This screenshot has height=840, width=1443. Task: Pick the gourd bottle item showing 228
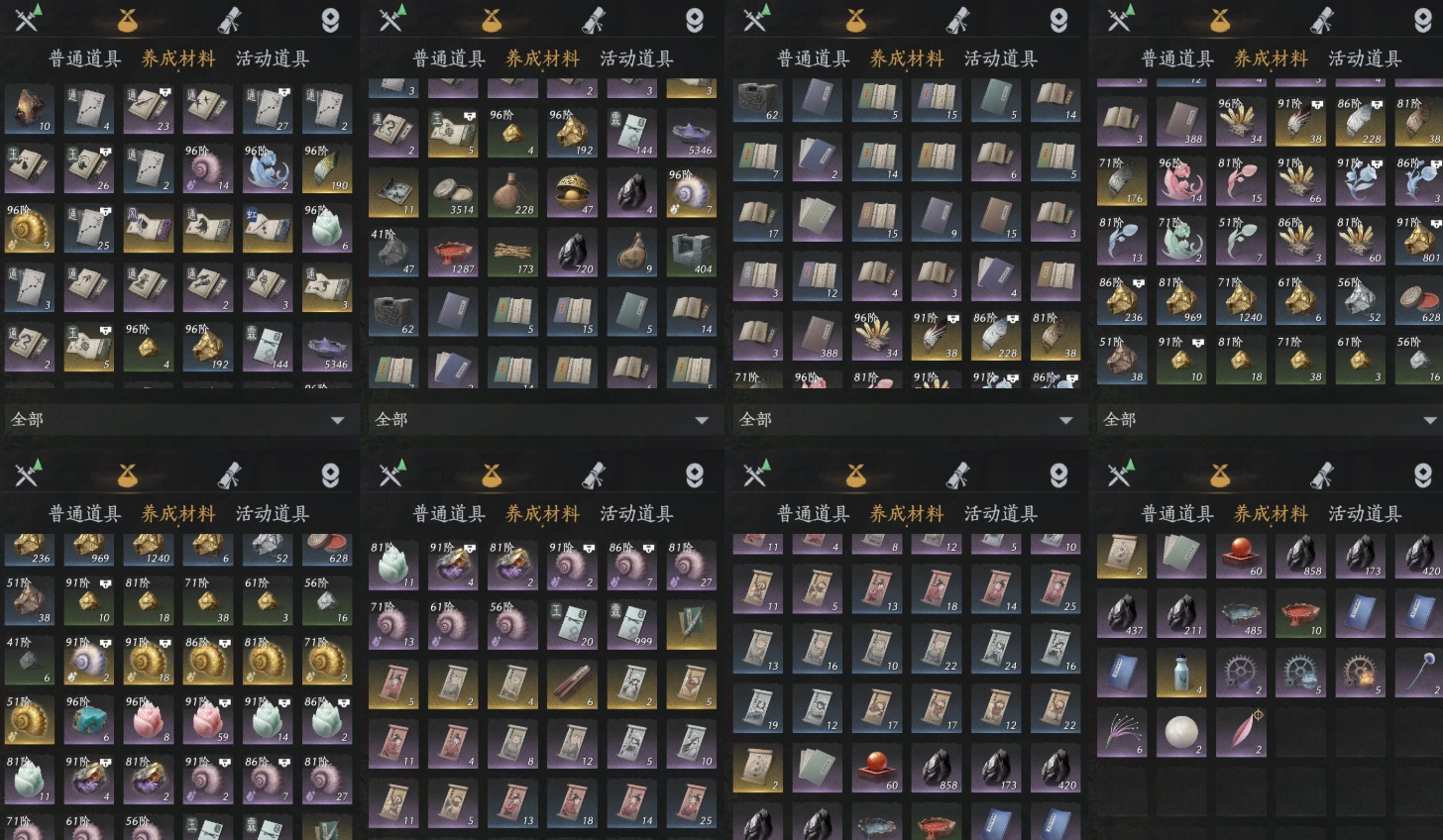(x=512, y=192)
